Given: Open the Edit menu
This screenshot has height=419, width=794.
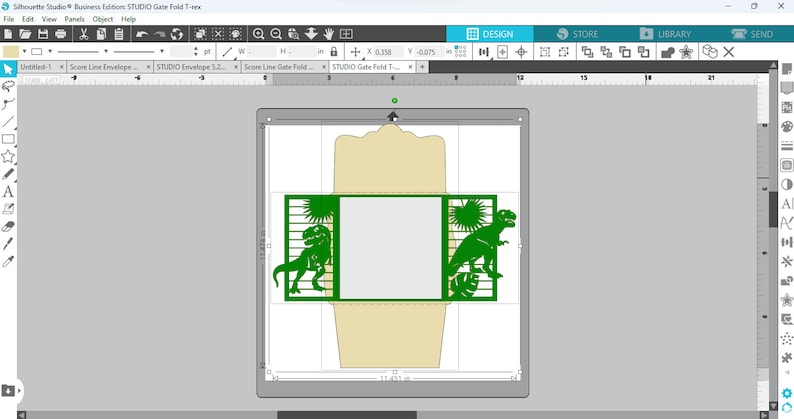Looking at the screenshot, I should [x=28, y=19].
